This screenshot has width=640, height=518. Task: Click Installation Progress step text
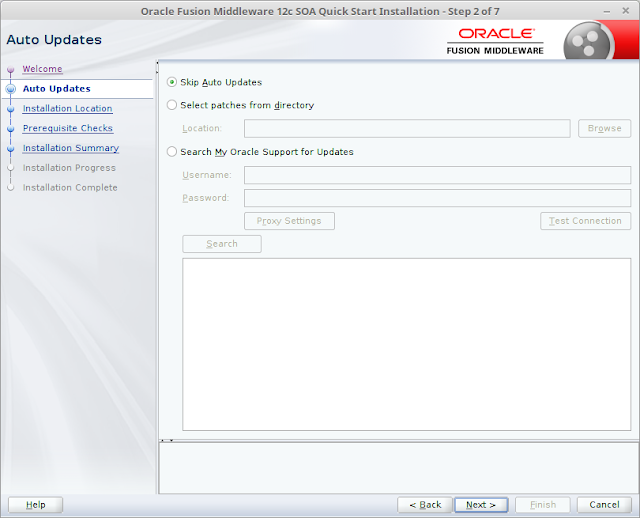pos(69,168)
